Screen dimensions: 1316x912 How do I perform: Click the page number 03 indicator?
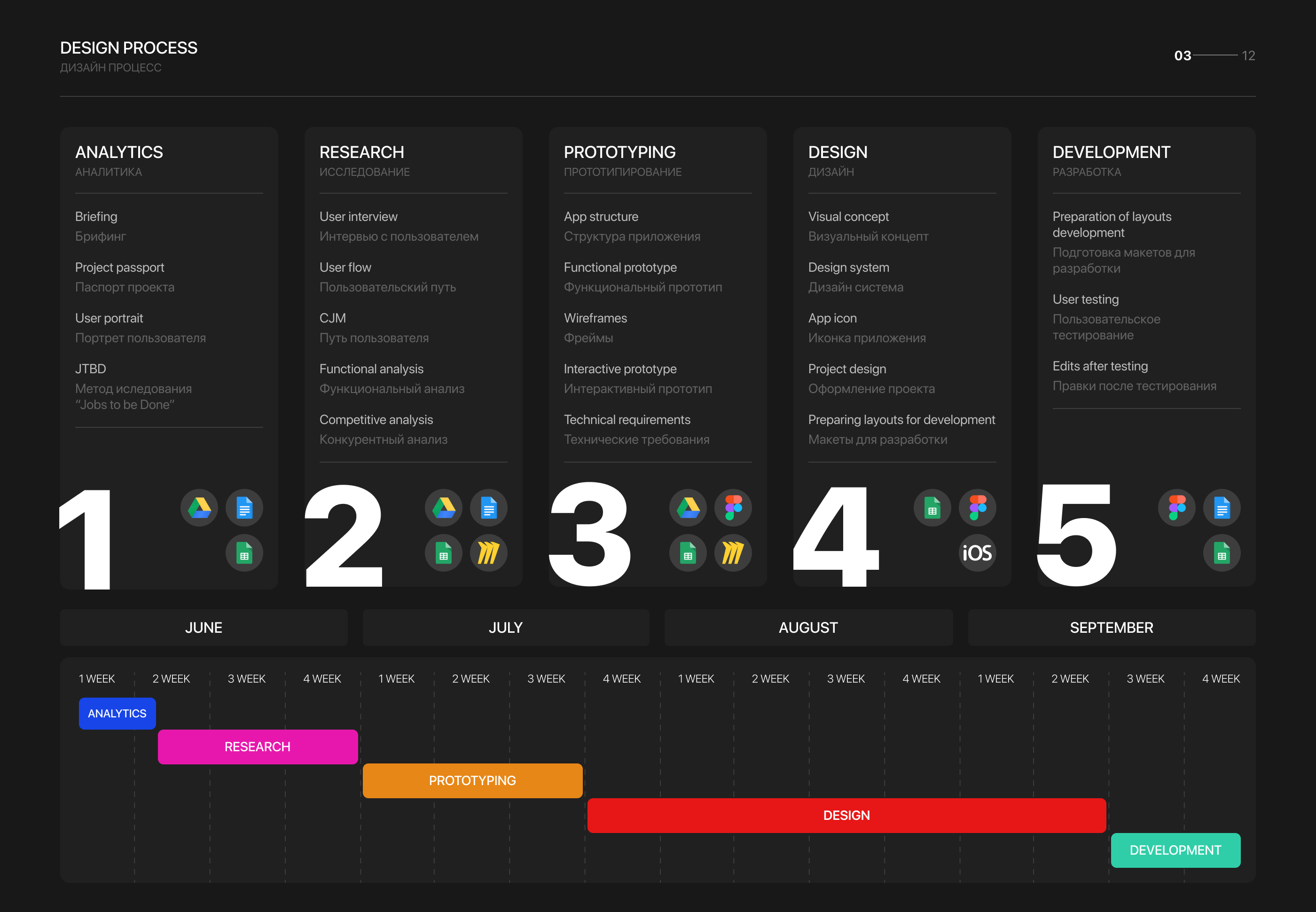(1183, 55)
